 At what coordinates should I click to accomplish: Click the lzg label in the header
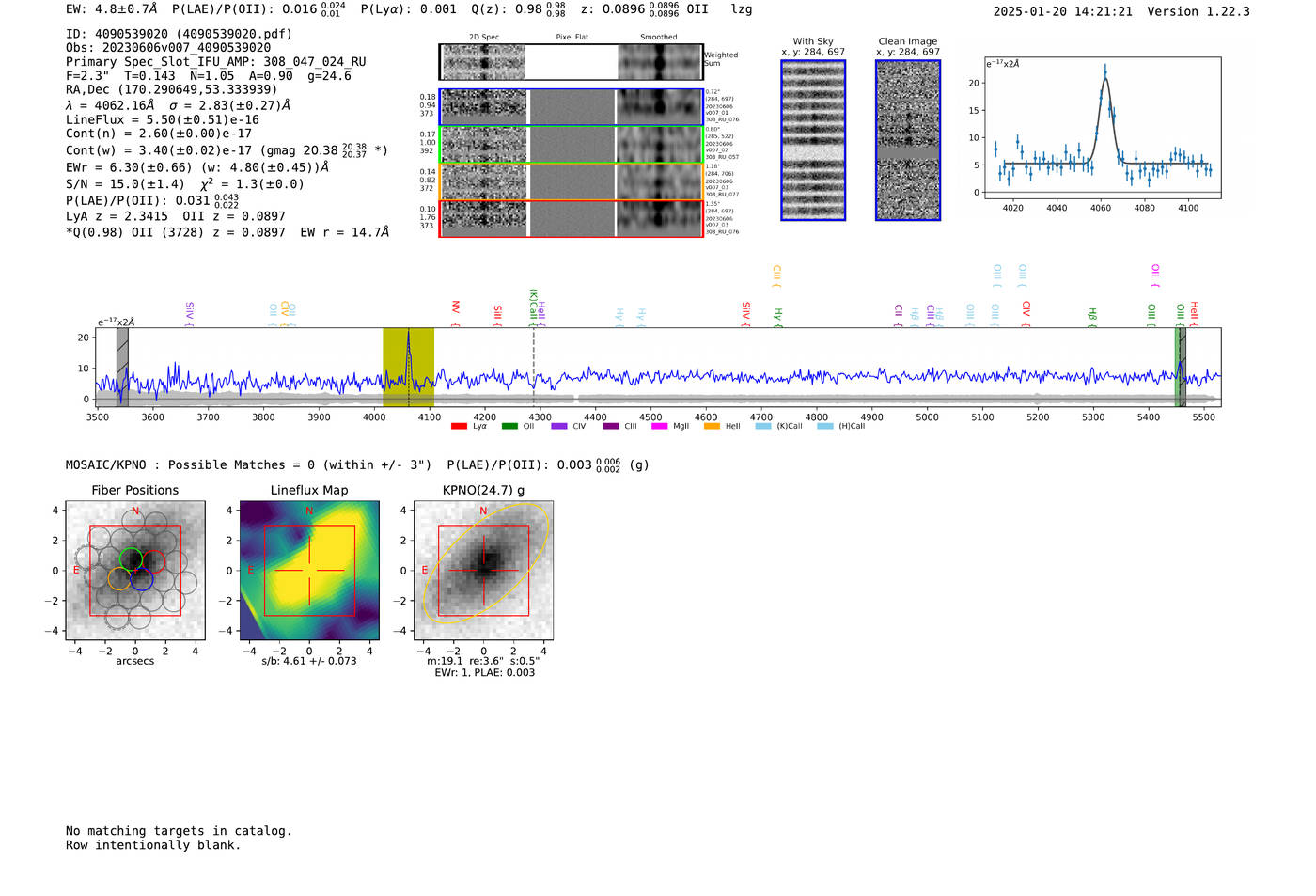tap(742, 9)
